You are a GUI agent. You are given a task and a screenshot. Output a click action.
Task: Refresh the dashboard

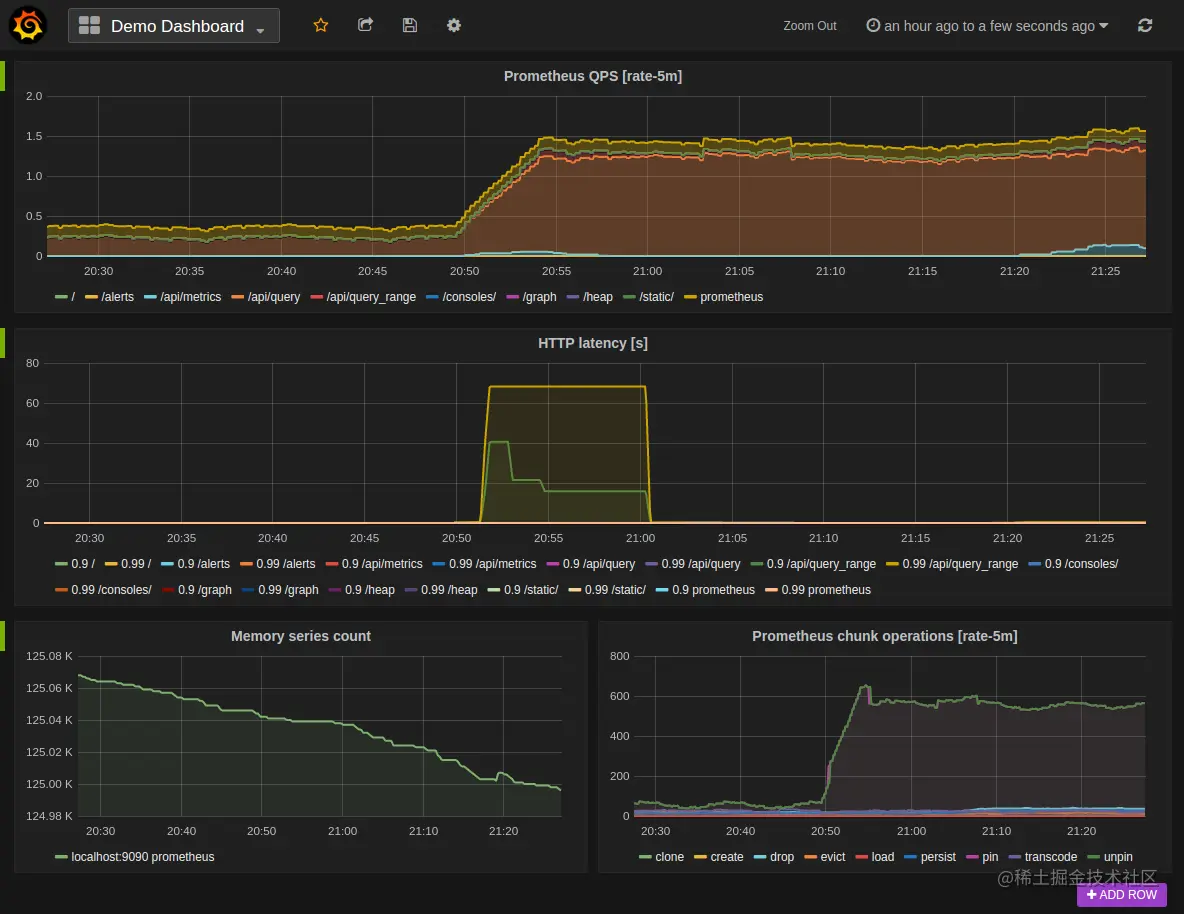coord(1145,26)
